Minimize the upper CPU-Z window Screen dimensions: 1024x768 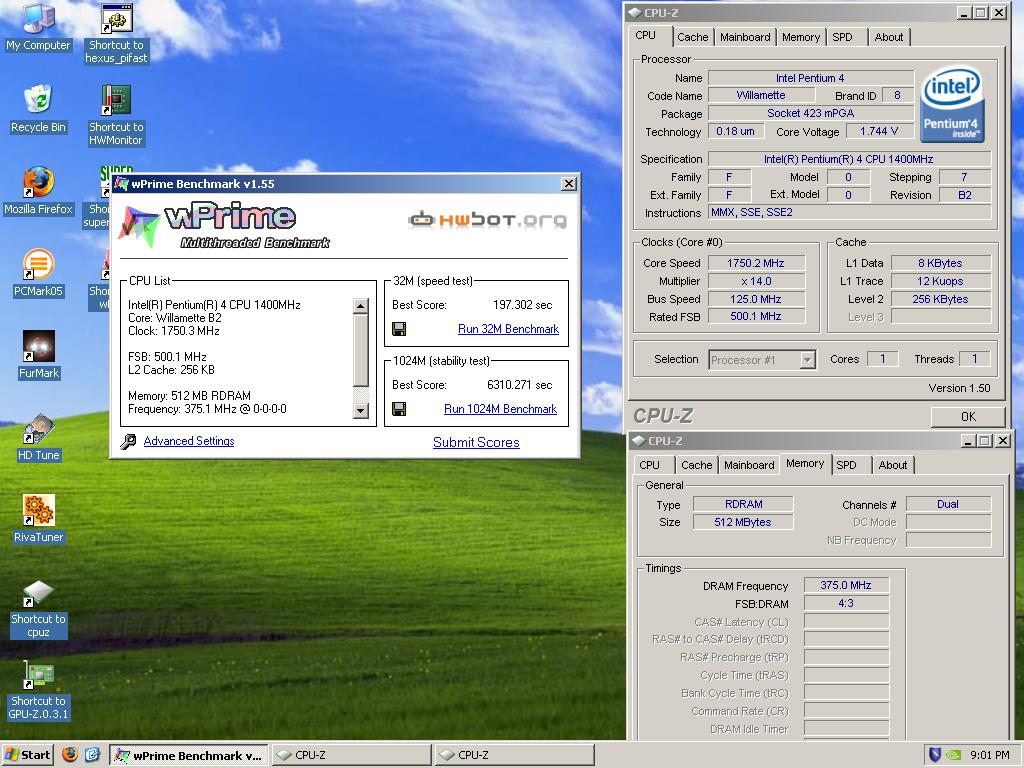coord(963,12)
